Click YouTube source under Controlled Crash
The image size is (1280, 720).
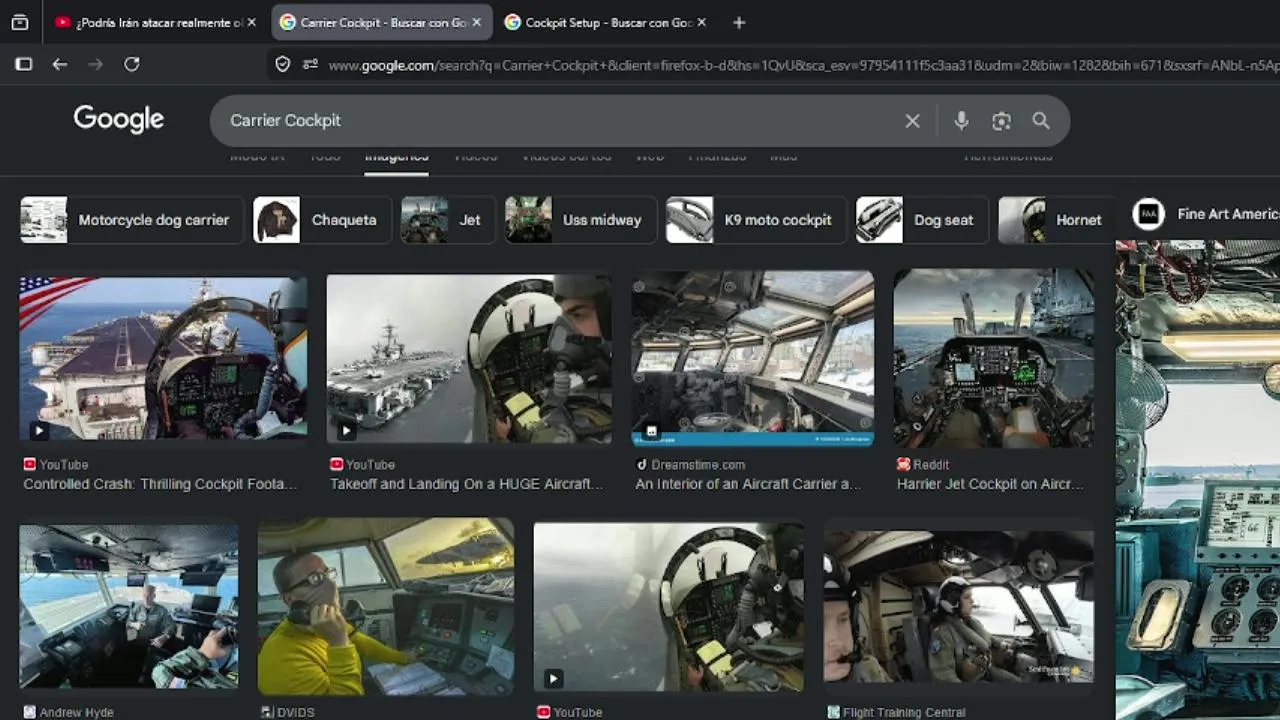pyautogui.click(x=64, y=465)
